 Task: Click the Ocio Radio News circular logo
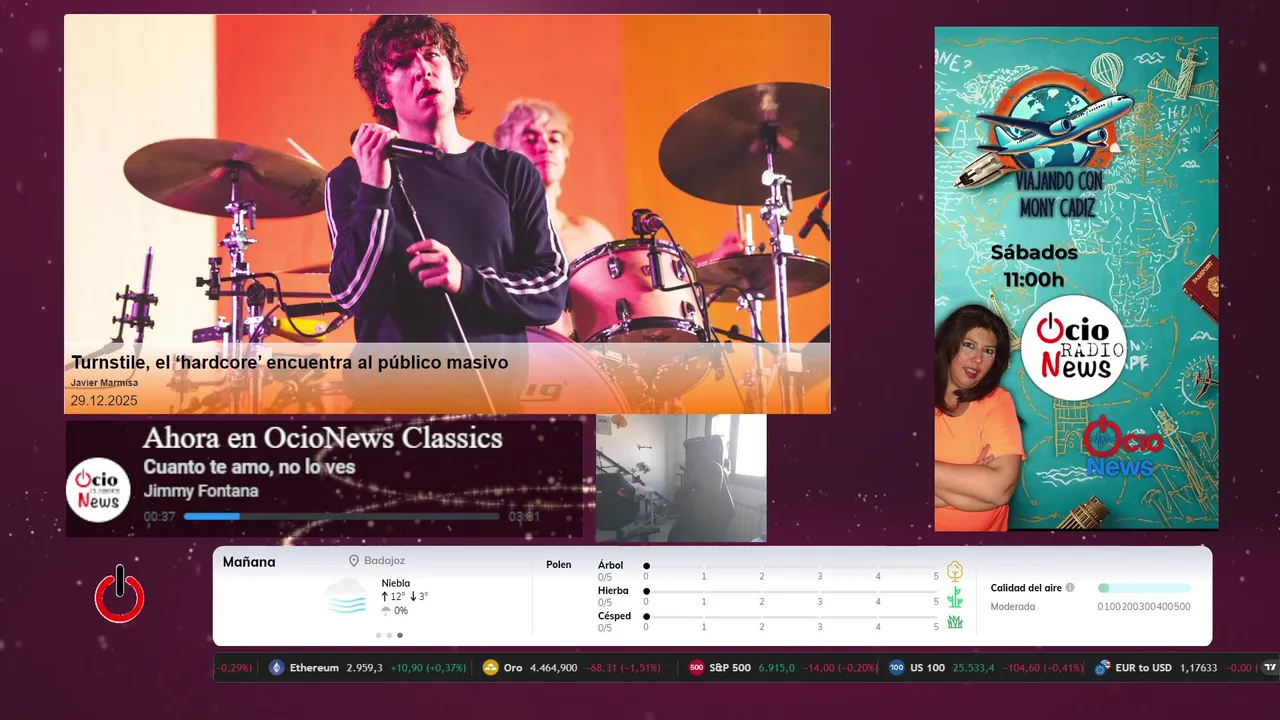click(1073, 347)
